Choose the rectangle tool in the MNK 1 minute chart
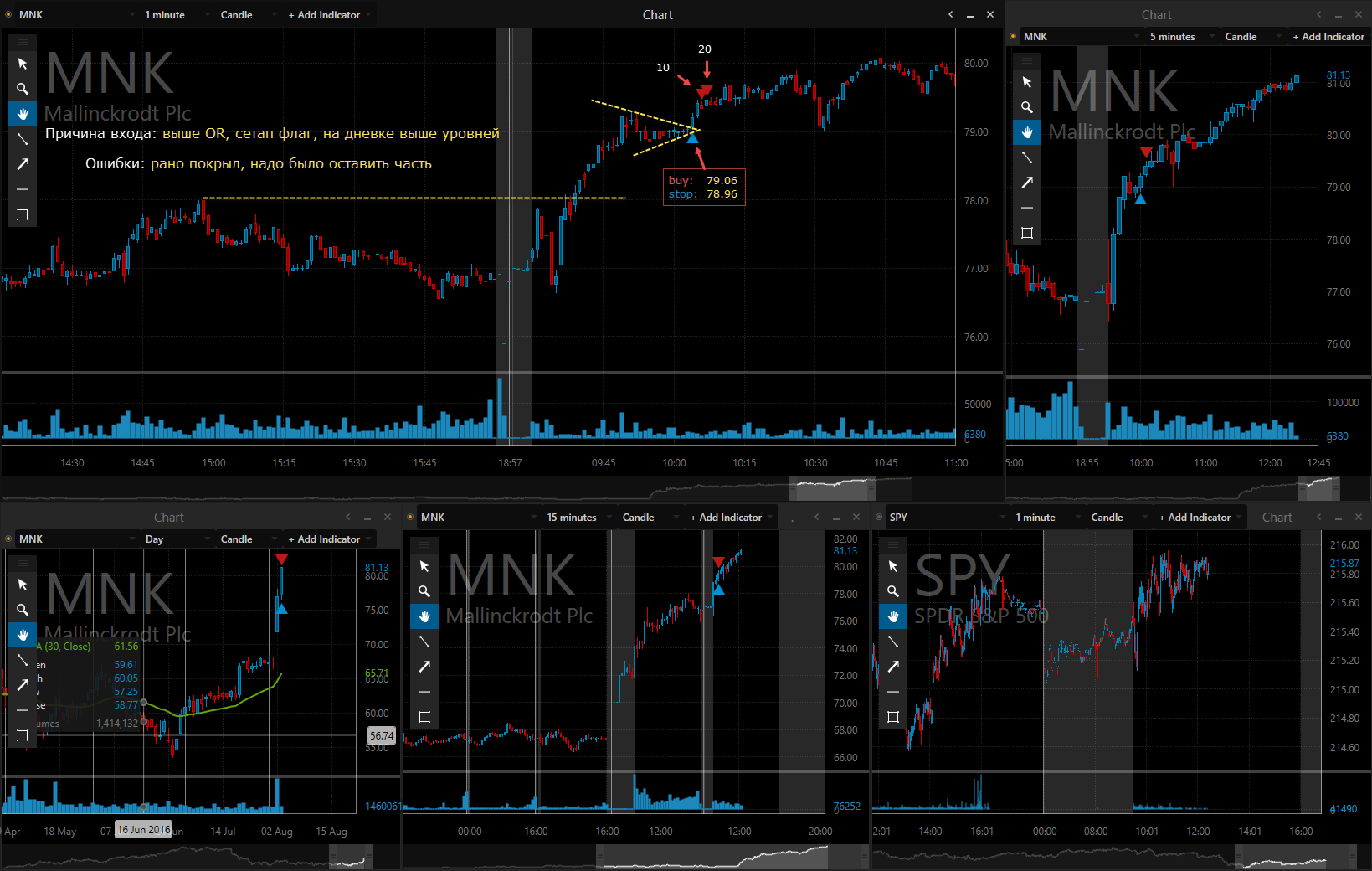 [23, 214]
